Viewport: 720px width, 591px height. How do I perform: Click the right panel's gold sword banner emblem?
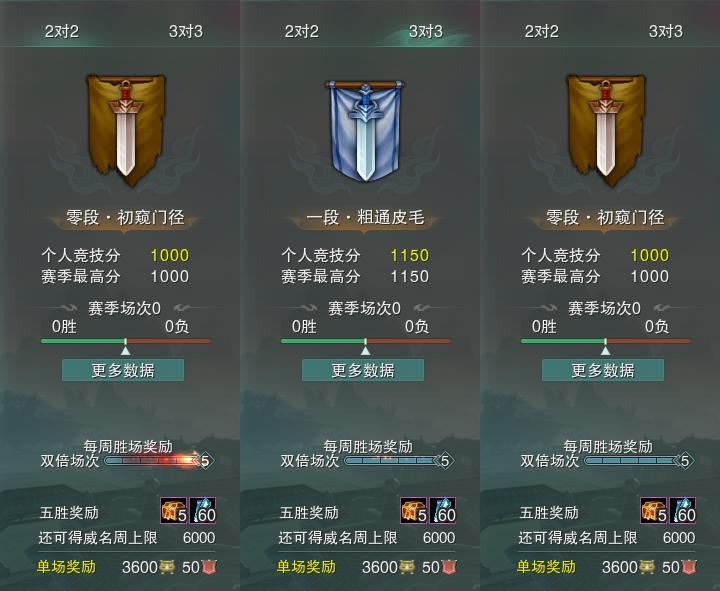606,130
